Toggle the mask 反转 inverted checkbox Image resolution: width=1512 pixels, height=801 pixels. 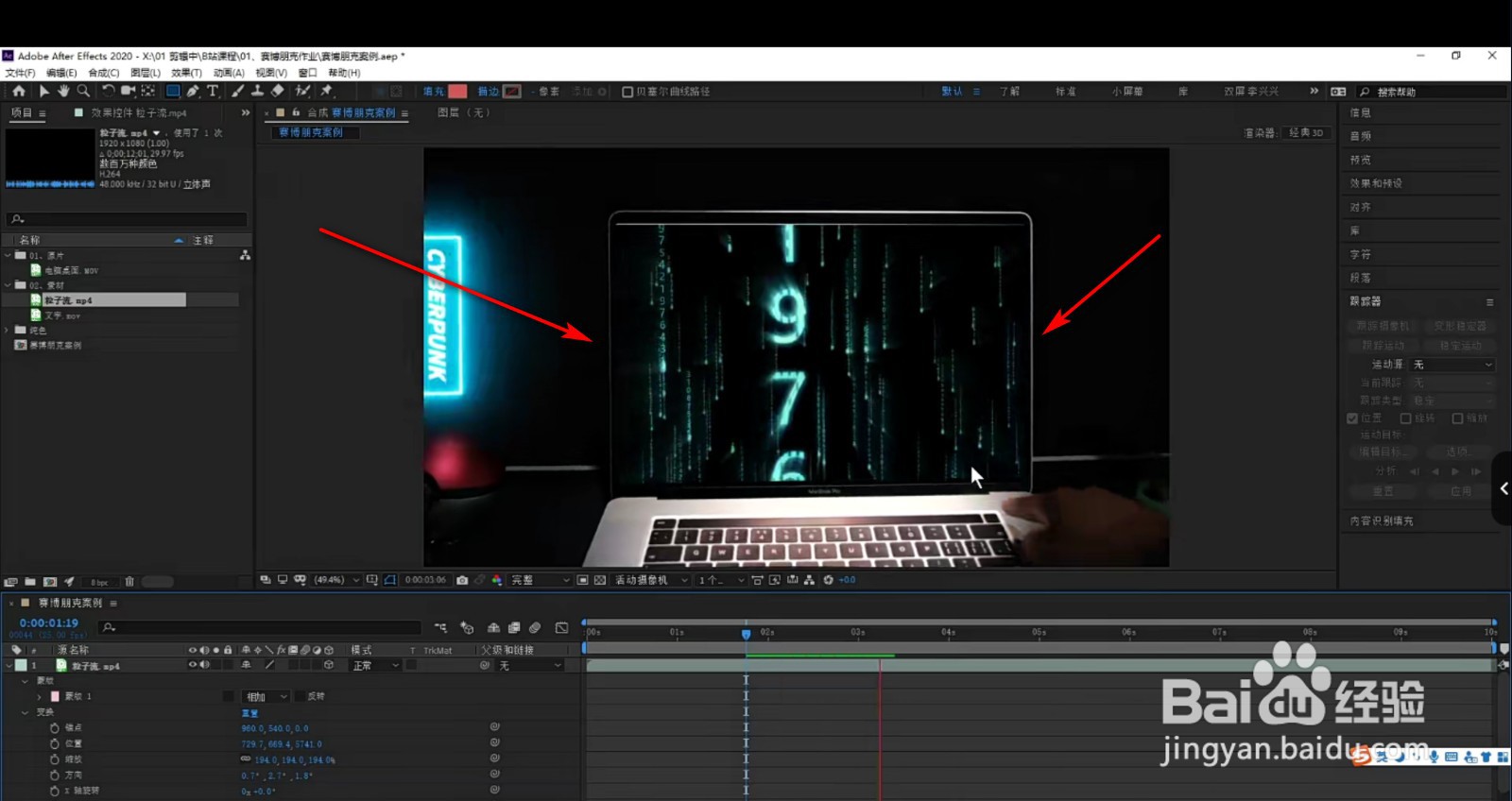(301, 696)
